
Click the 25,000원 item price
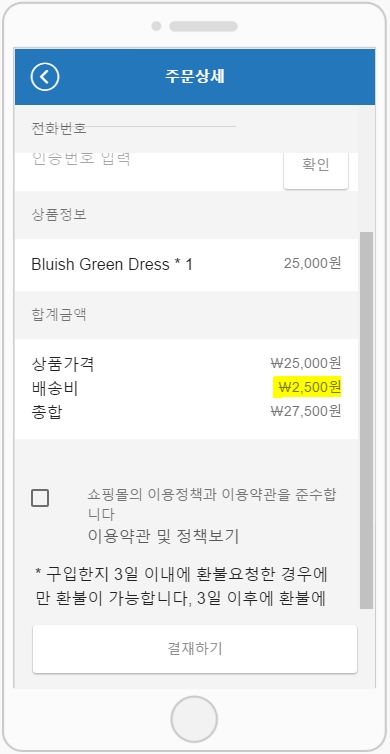point(313,264)
